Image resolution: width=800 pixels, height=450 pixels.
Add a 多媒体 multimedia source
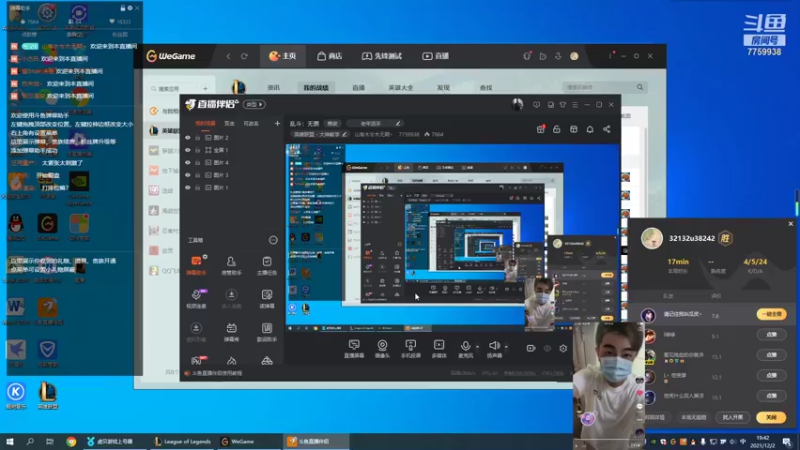(x=439, y=349)
